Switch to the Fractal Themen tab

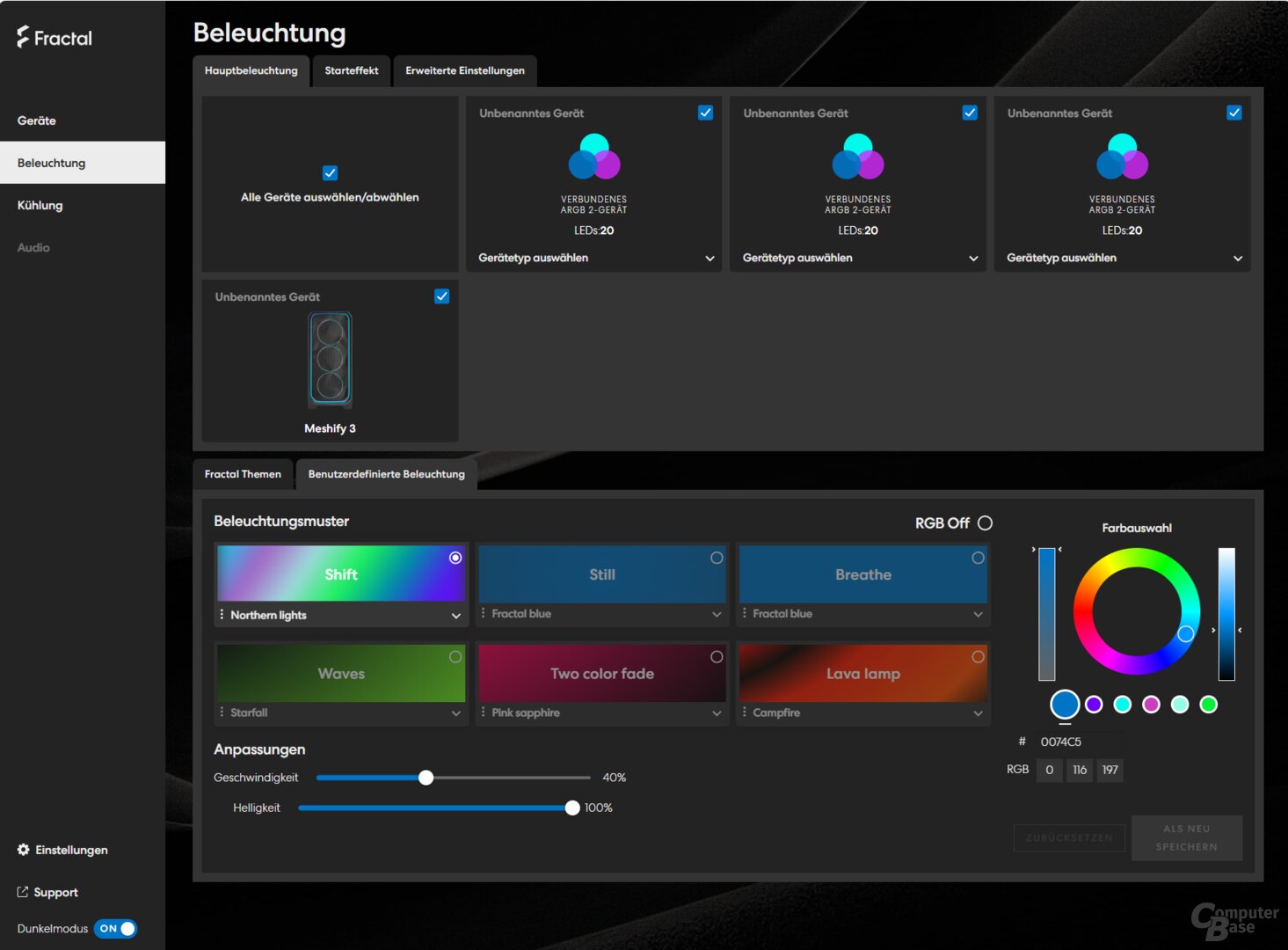(x=243, y=474)
